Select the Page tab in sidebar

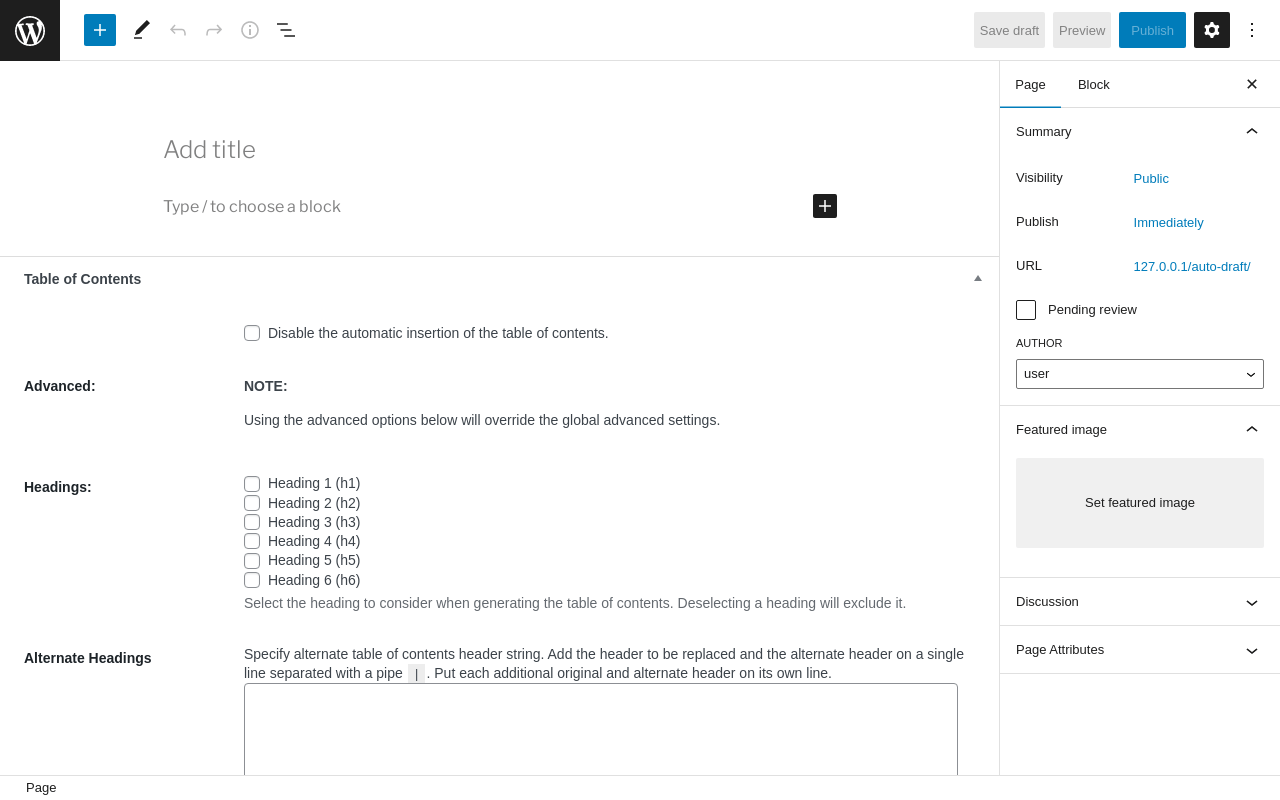[x=1030, y=85]
